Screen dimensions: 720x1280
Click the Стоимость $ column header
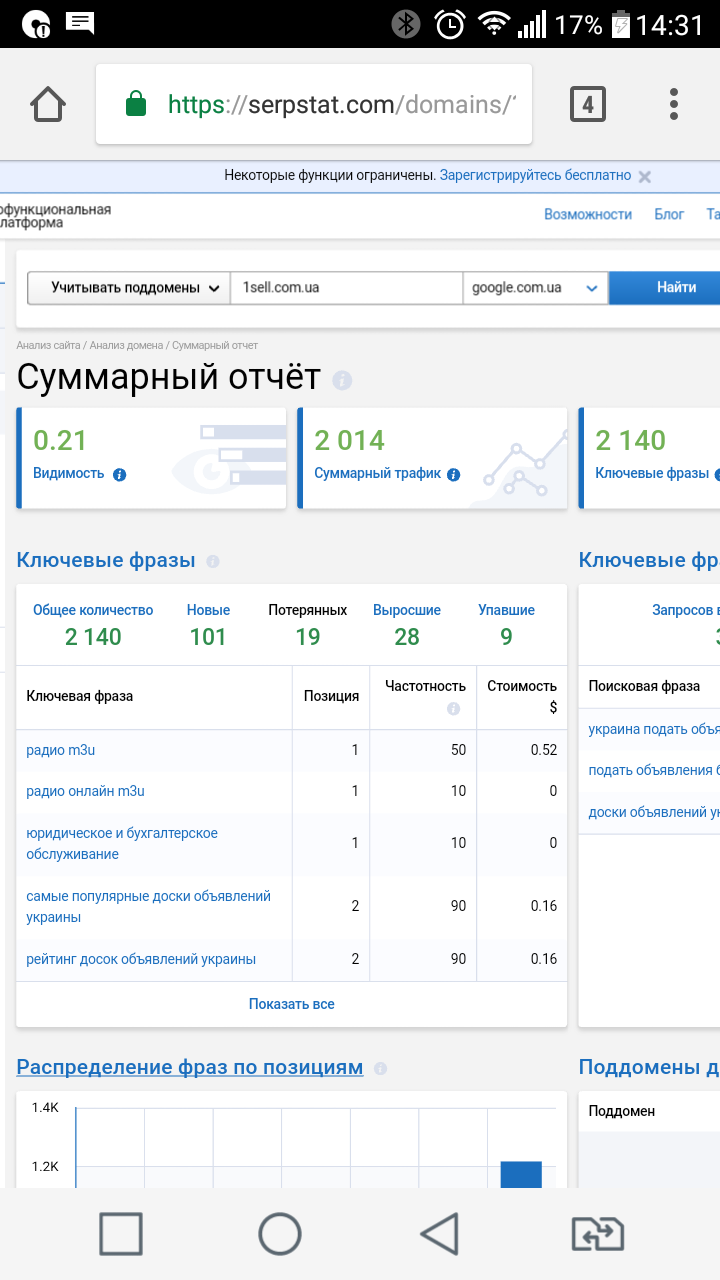(522, 696)
